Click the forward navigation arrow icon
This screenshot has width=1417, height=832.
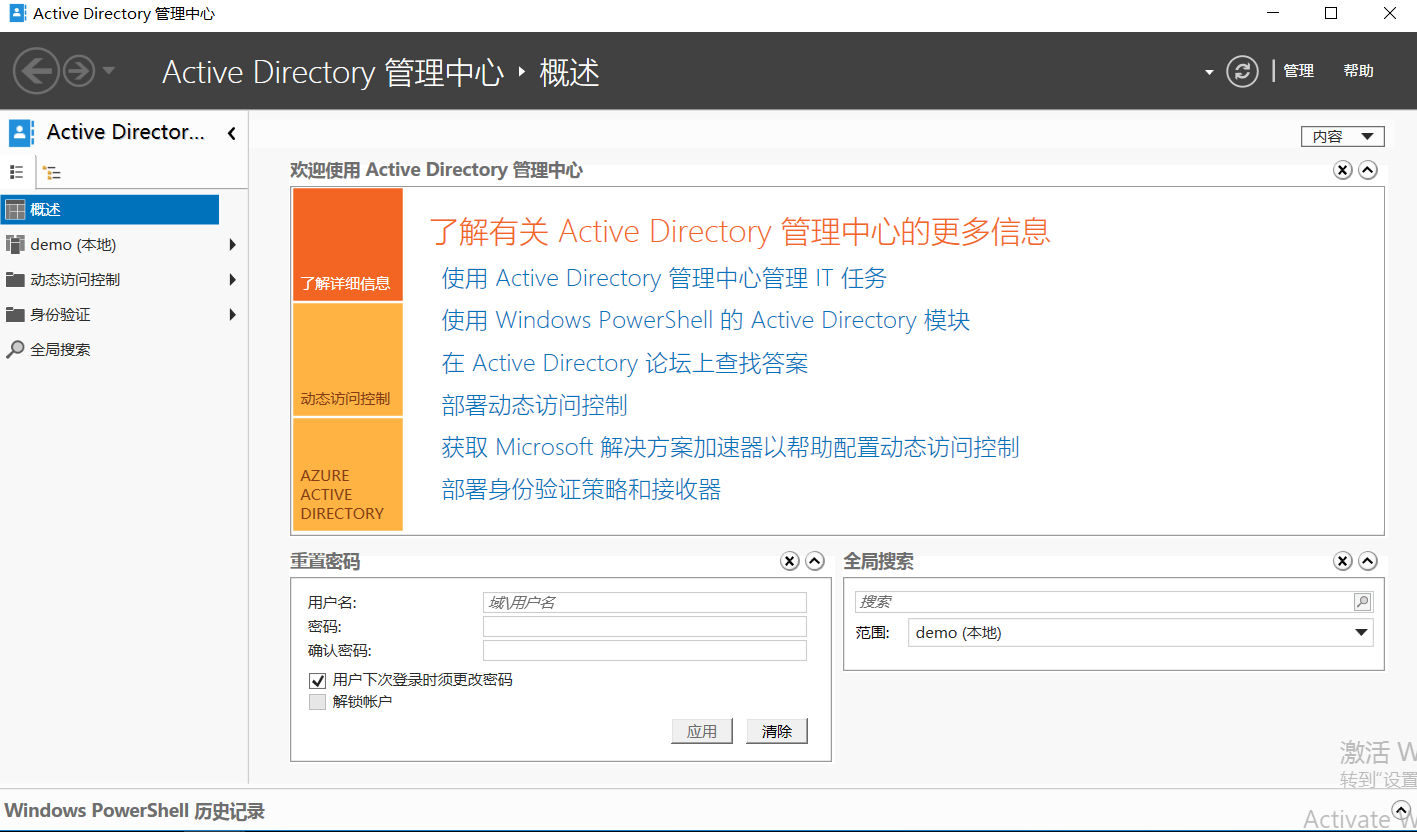coord(79,71)
